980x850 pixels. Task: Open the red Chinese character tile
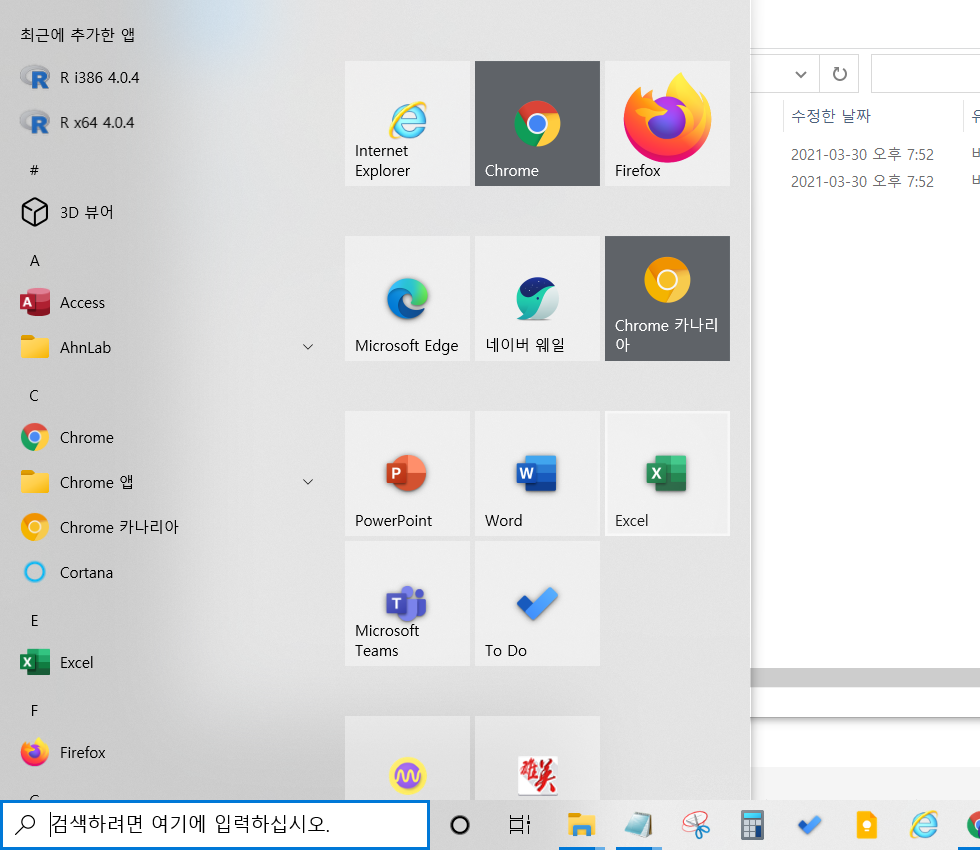(537, 758)
